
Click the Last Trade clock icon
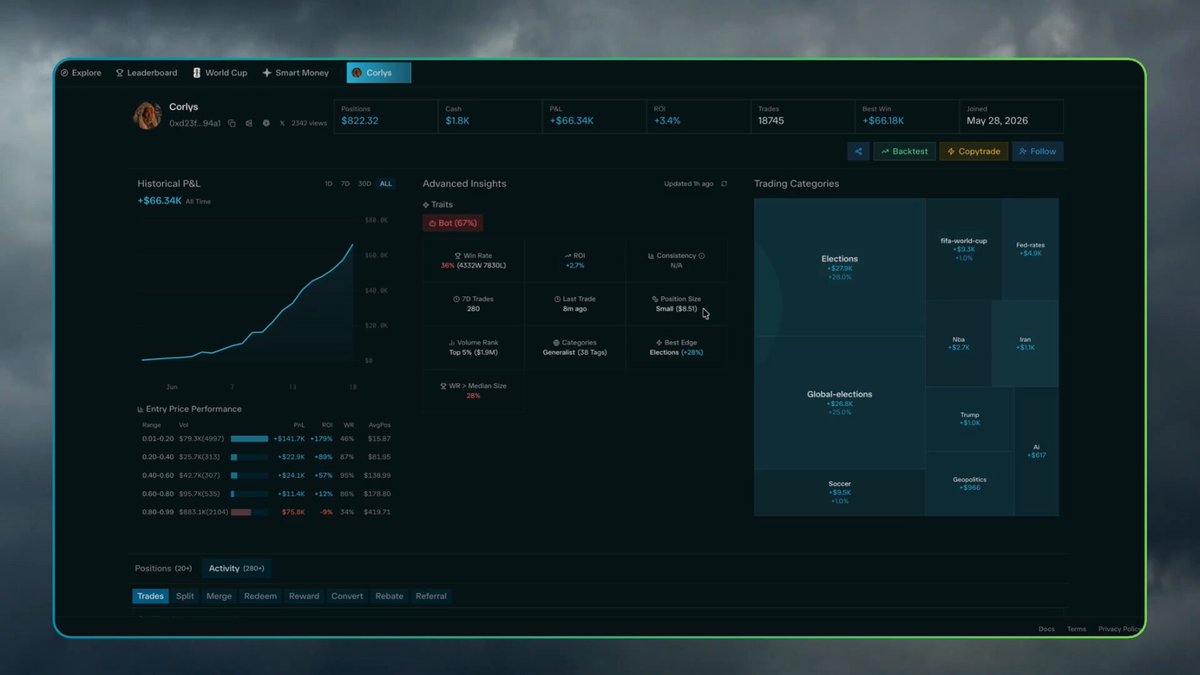coord(557,299)
